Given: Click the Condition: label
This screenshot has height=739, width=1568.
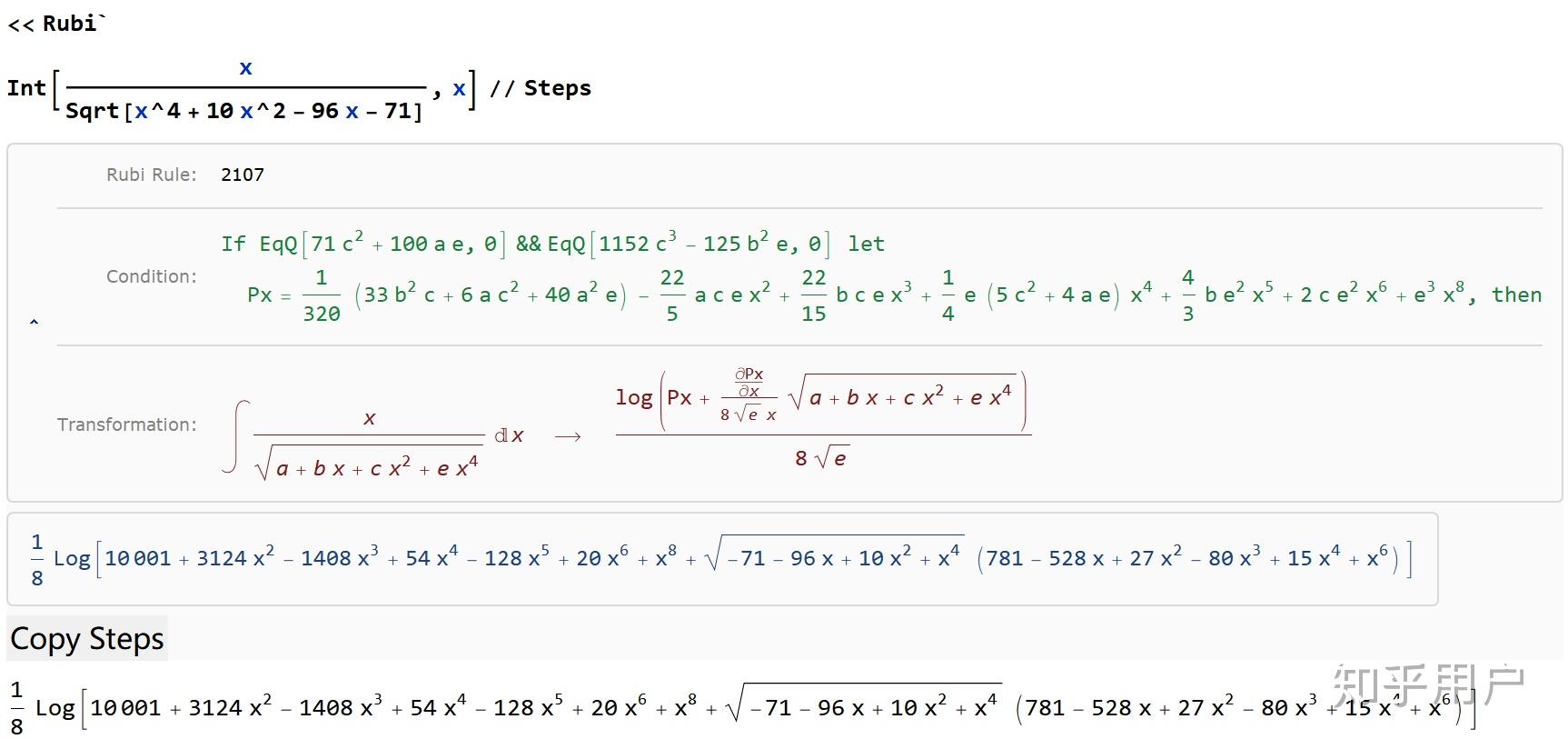Looking at the screenshot, I should pos(152,276).
